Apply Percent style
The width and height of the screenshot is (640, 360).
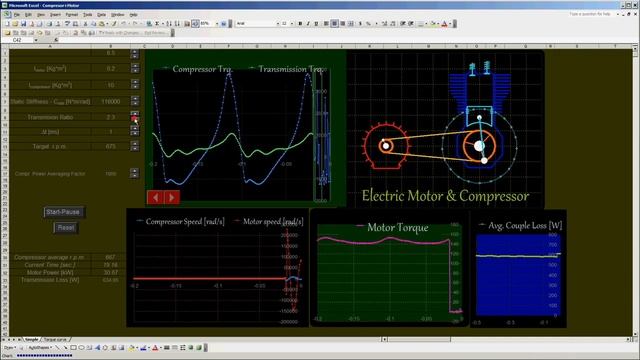point(368,24)
